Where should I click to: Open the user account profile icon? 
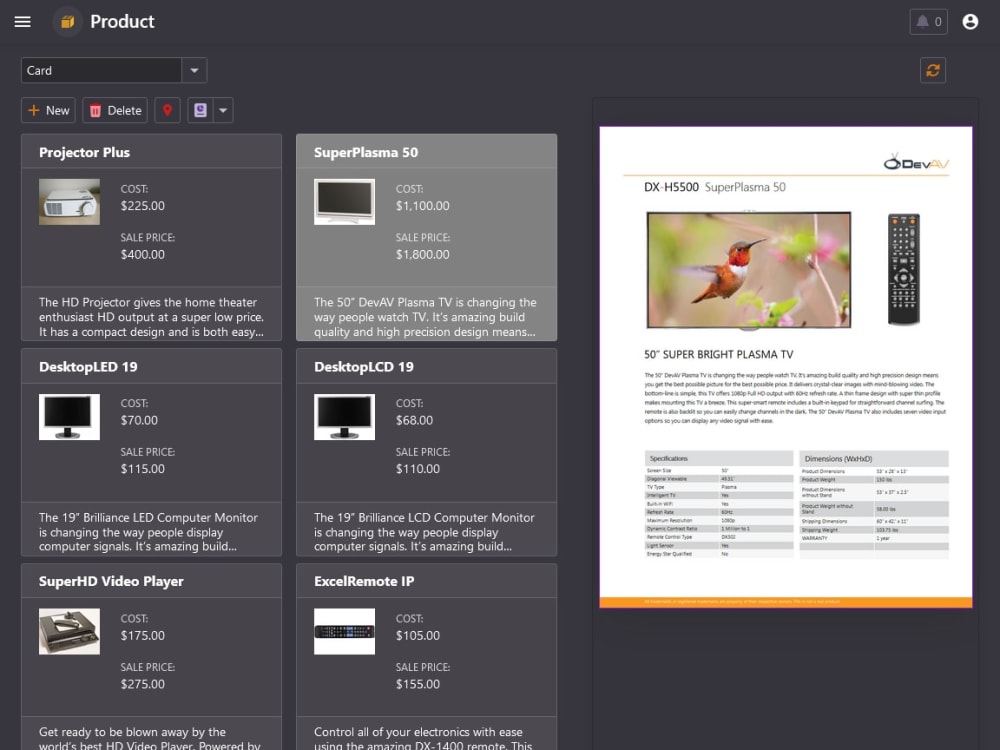pos(970,22)
